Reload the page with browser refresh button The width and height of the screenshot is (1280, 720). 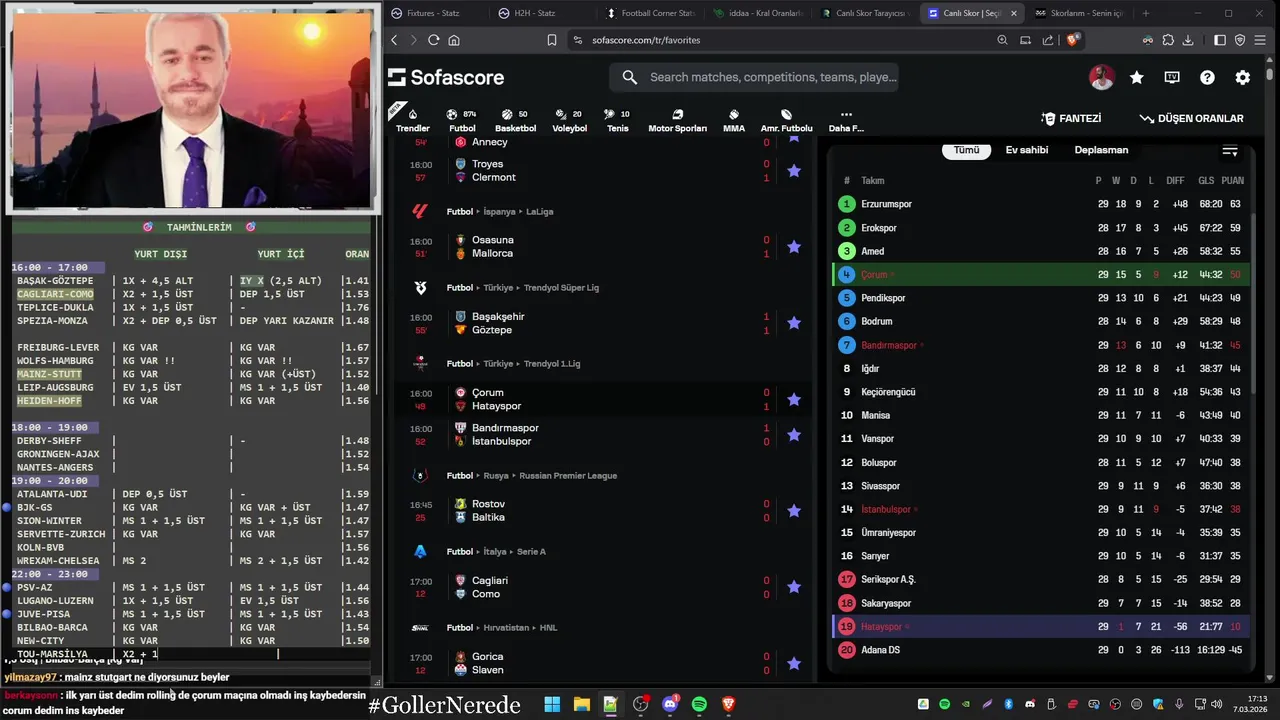coord(433,40)
